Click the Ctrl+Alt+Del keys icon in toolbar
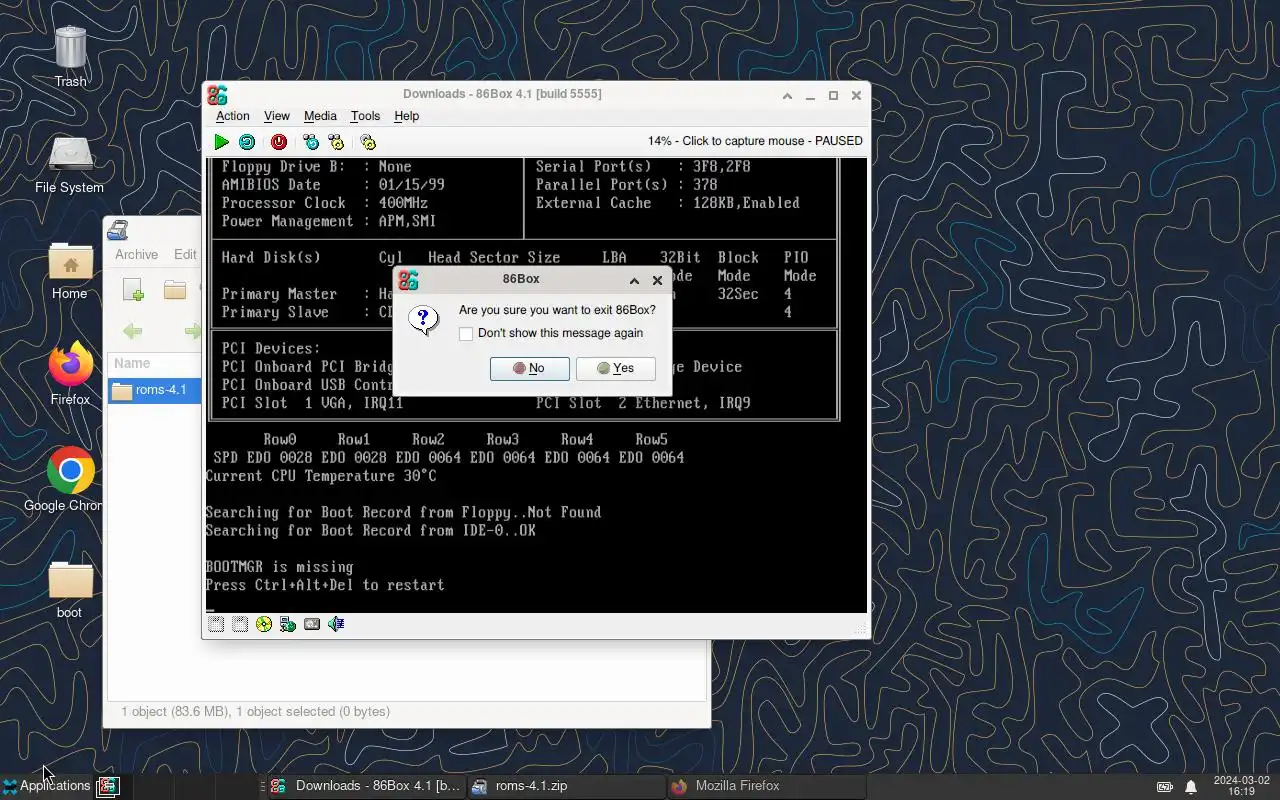Viewport: 1280px width, 800px height. click(x=311, y=142)
